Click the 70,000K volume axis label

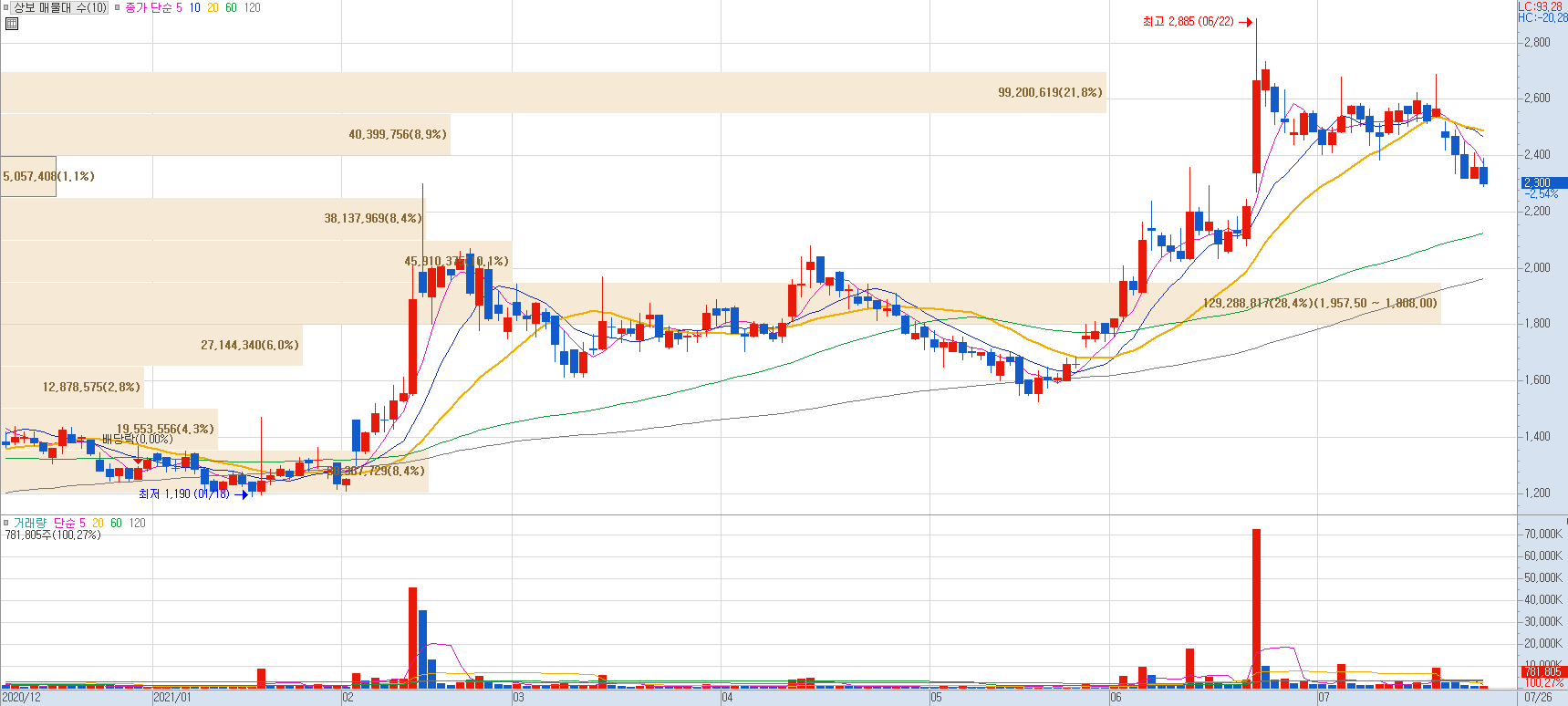[1543, 534]
